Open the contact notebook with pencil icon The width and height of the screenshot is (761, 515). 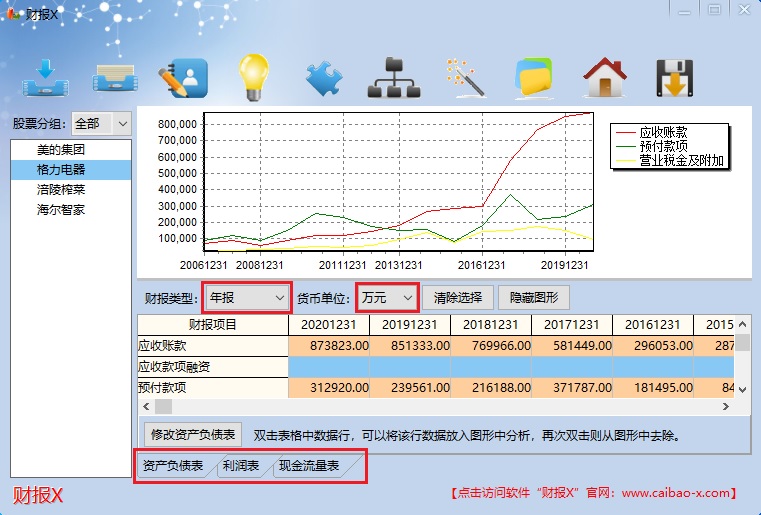click(x=183, y=78)
